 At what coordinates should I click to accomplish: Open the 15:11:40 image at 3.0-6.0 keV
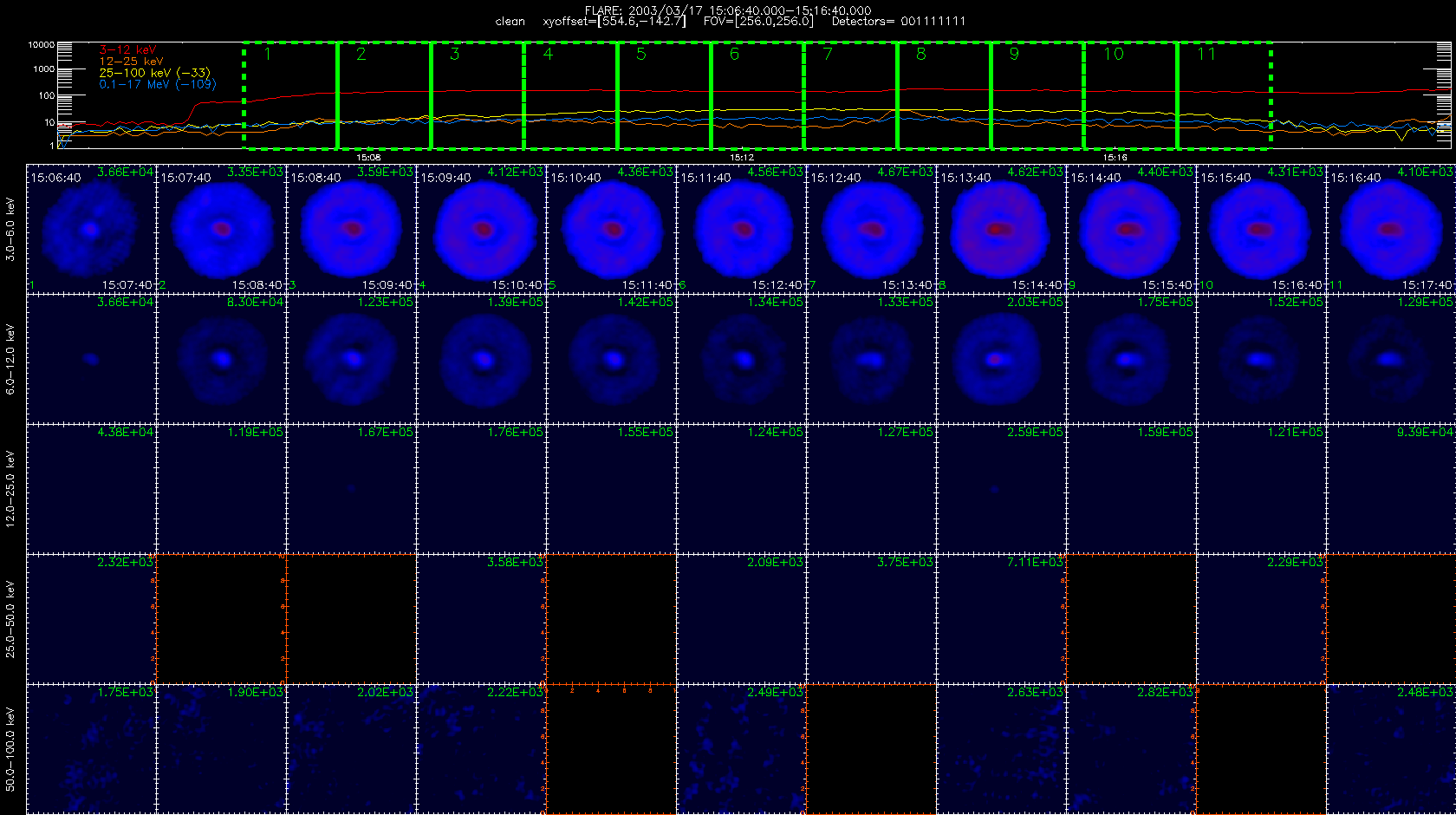pyautogui.click(x=741, y=229)
